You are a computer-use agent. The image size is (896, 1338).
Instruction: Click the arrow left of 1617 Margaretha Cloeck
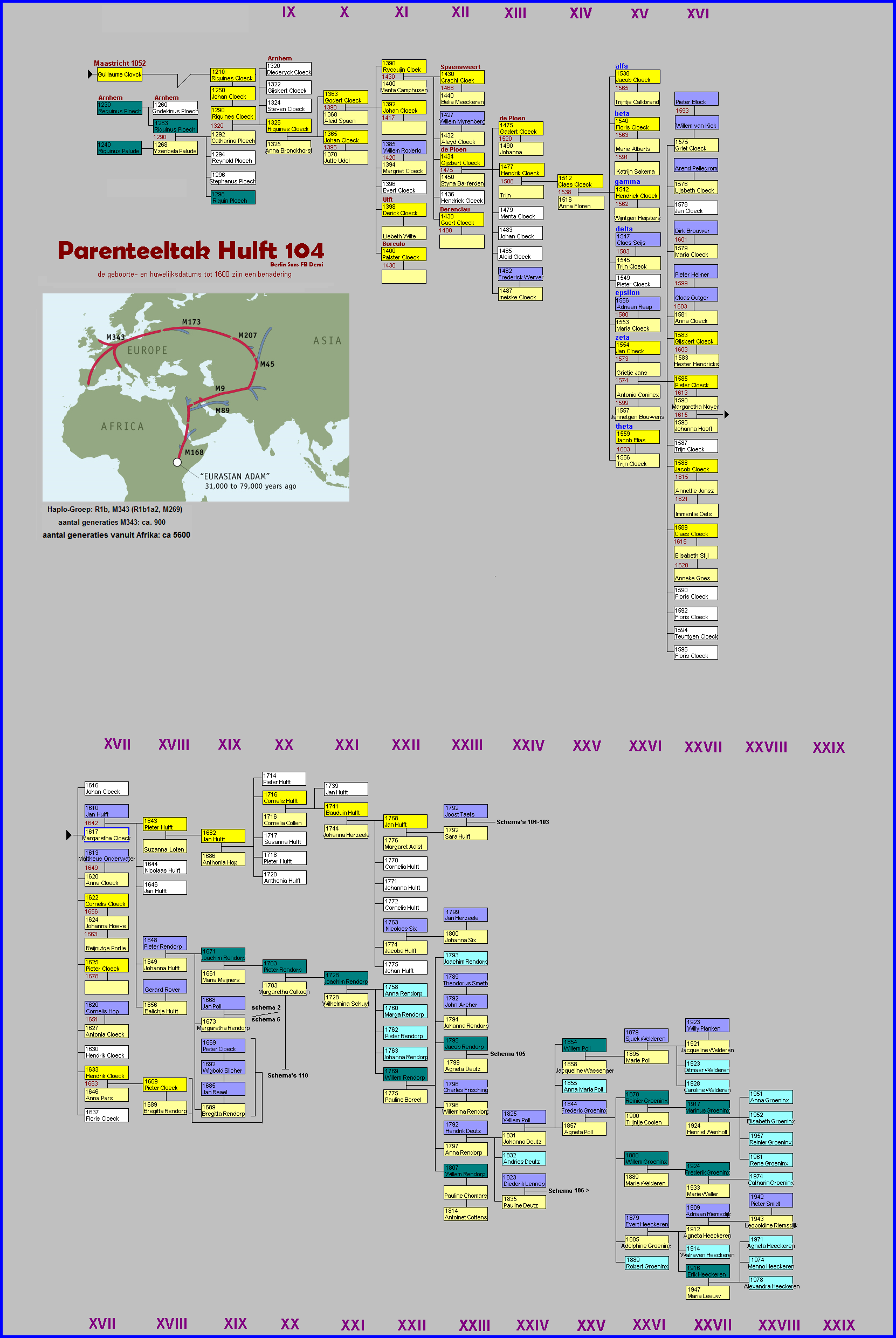point(68,835)
